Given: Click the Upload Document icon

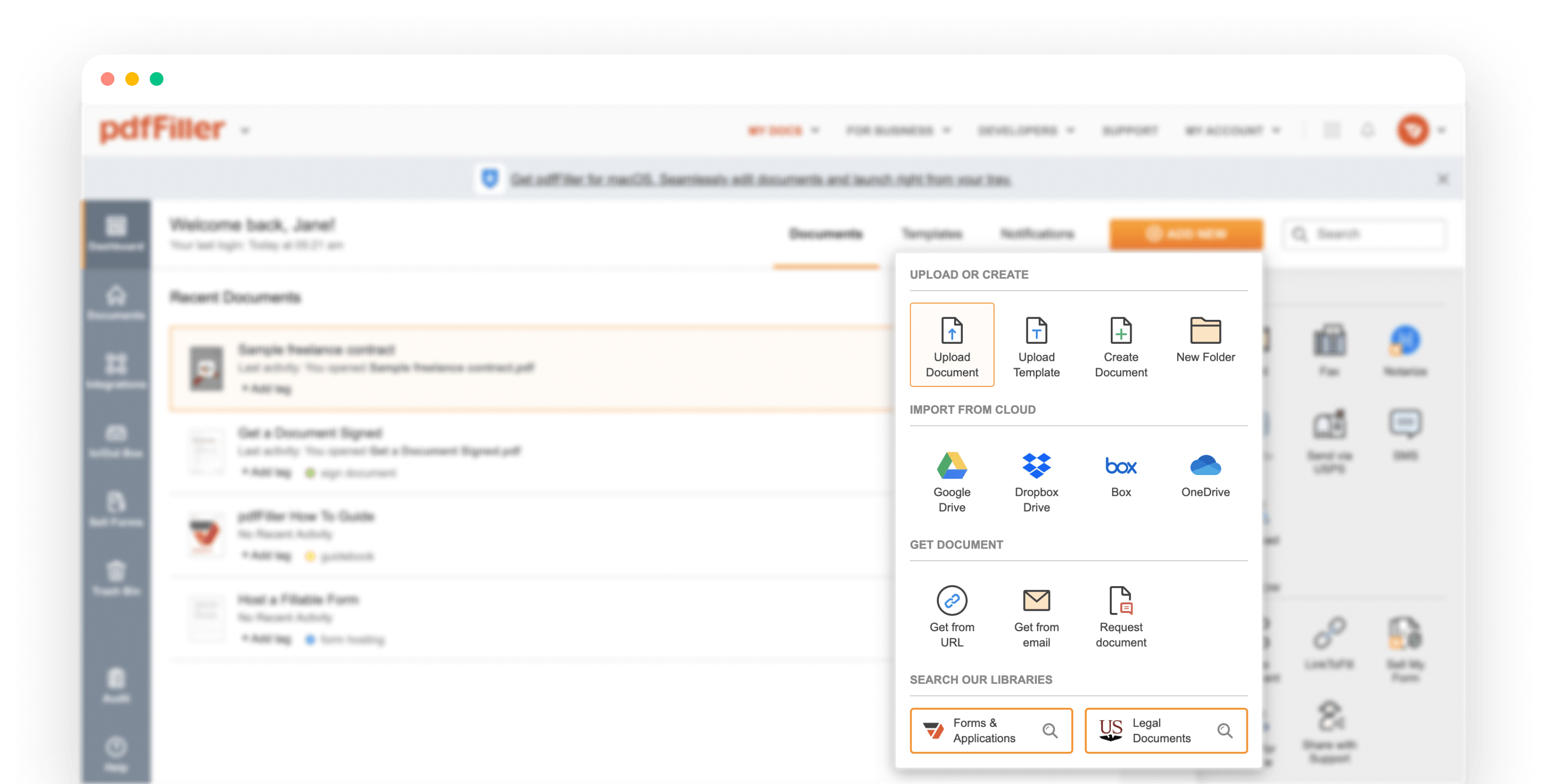Looking at the screenshot, I should (951, 344).
